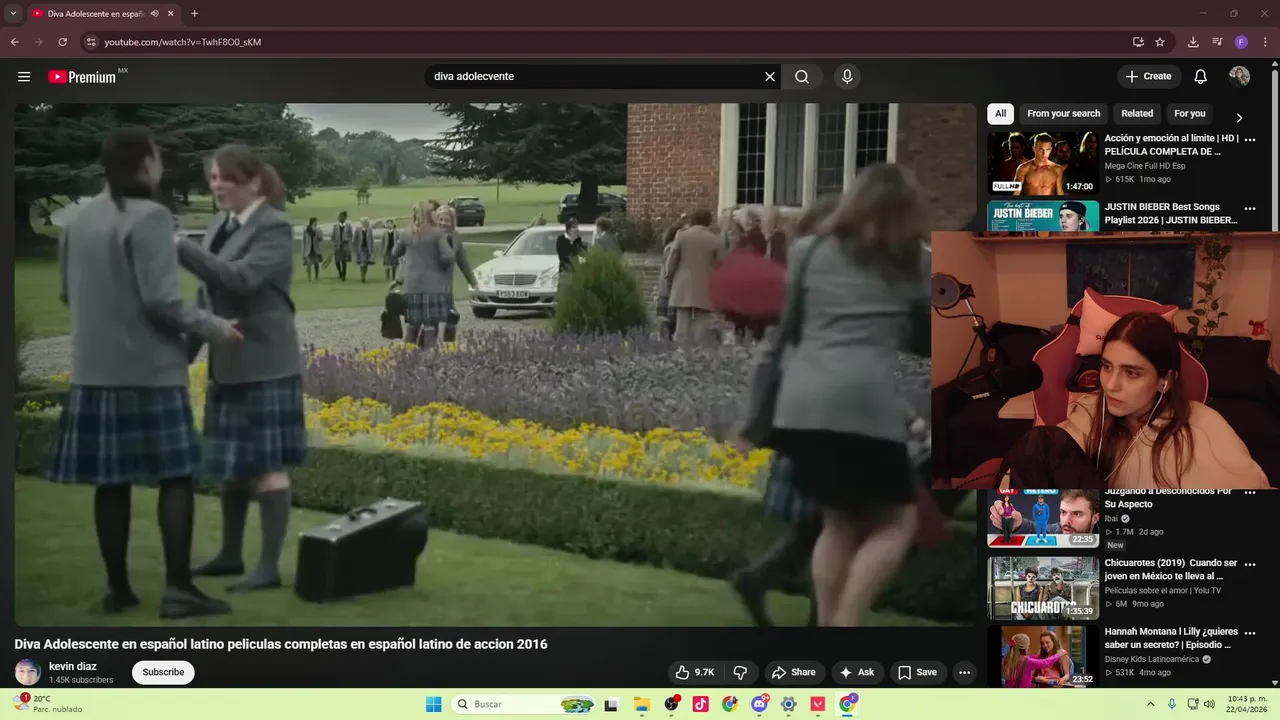Open the Windows Start menu
Screen dimensions: 1280x720
[434, 704]
